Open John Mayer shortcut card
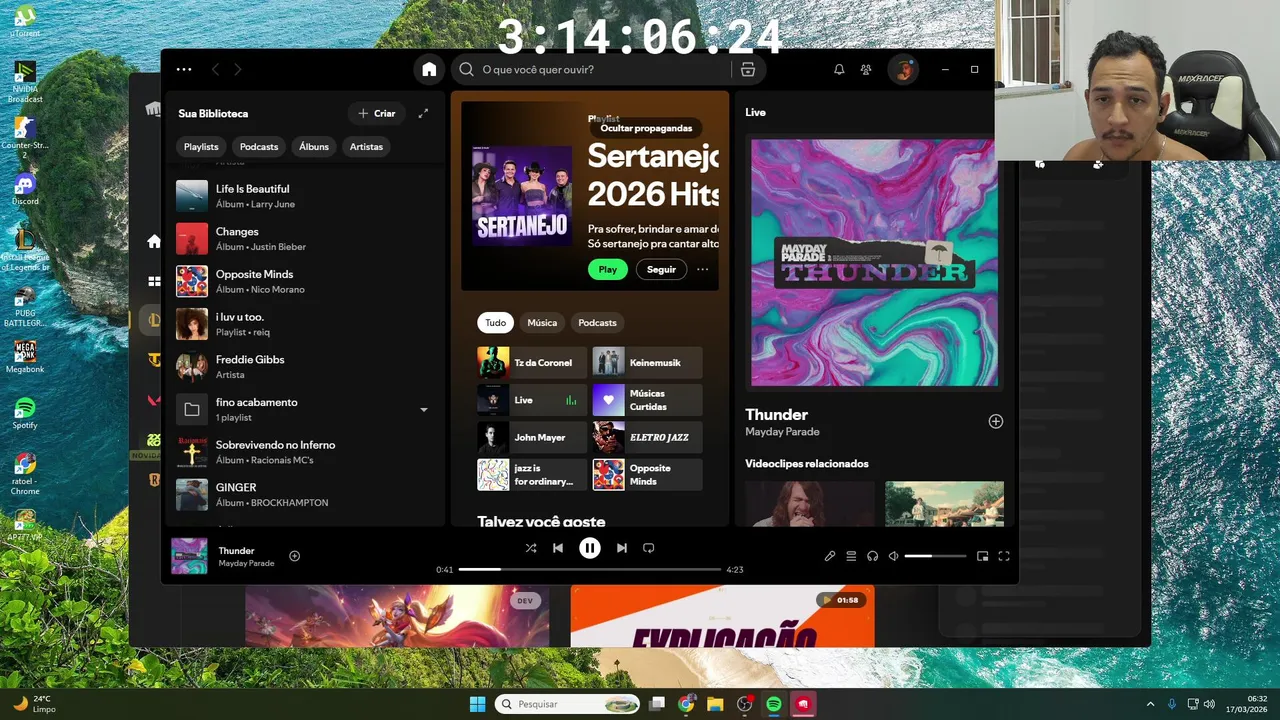The width and height of the screenshot is (1280, 720). [x=532, y=437]
